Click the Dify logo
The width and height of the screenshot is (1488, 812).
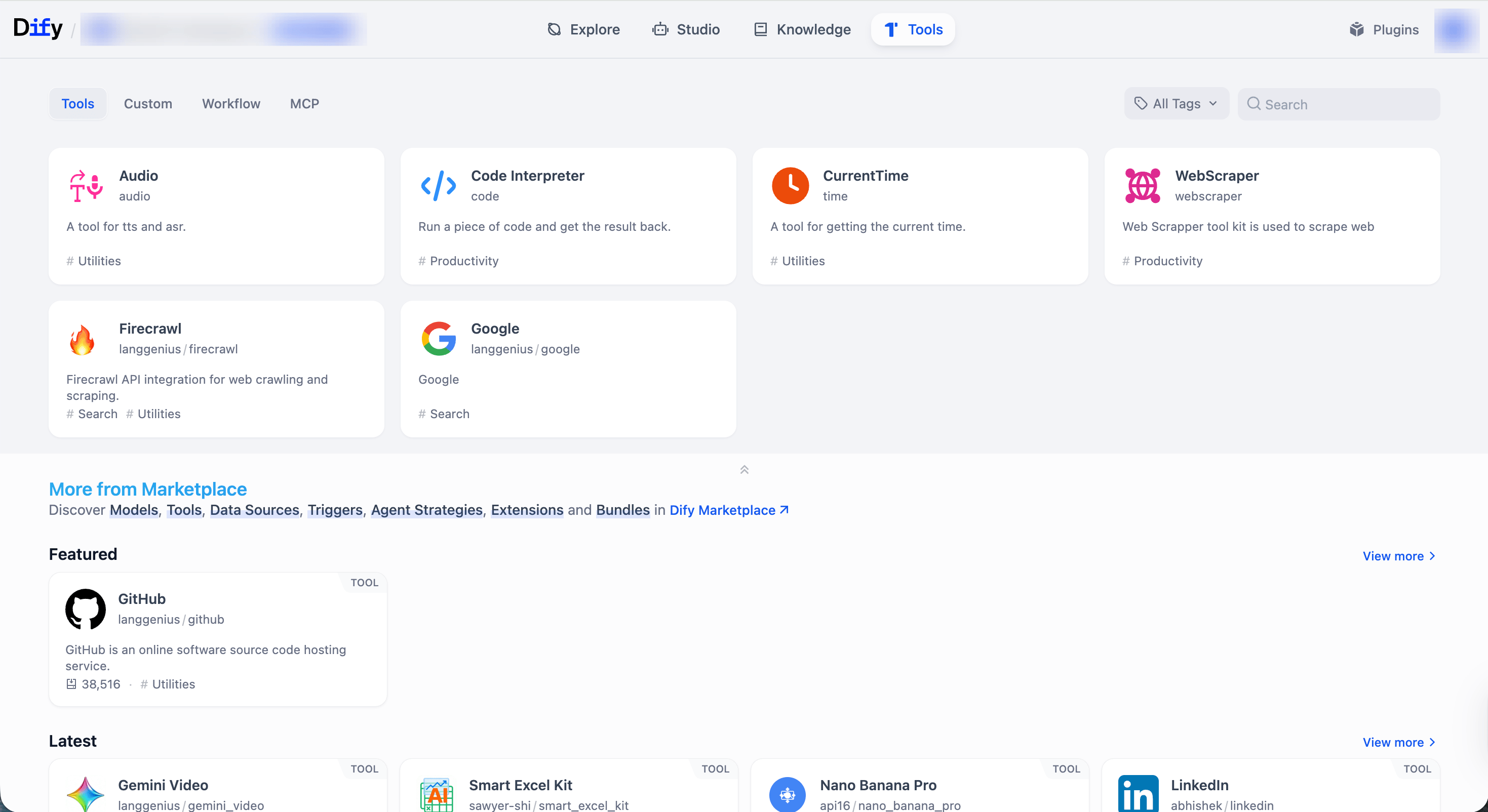(x=37, y=28)
